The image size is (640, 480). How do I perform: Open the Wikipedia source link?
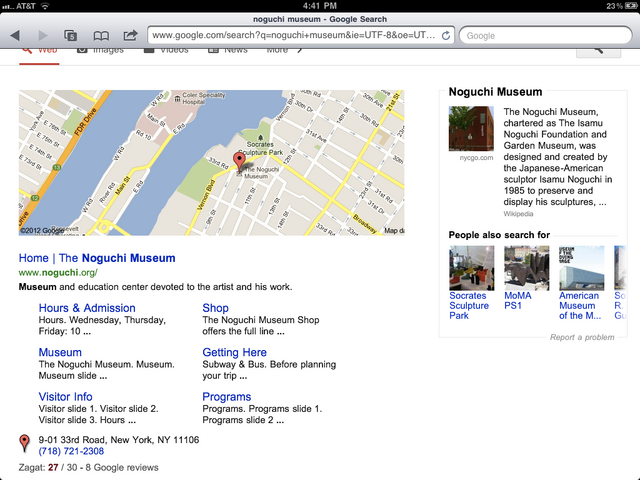click(518, 214)
